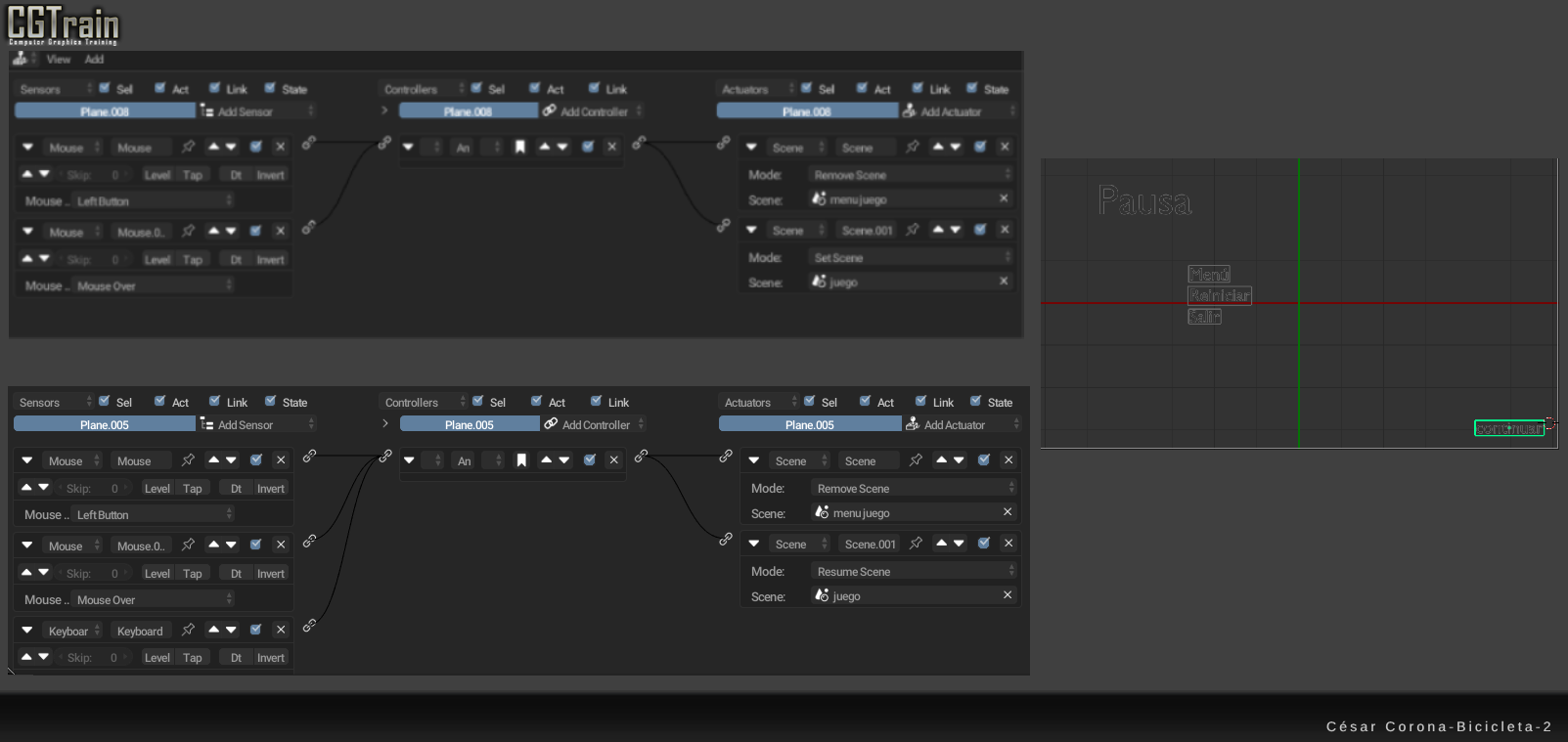
Task: Uncheck Link in the Plane.005 Controllers header
Action: (597, 402)
